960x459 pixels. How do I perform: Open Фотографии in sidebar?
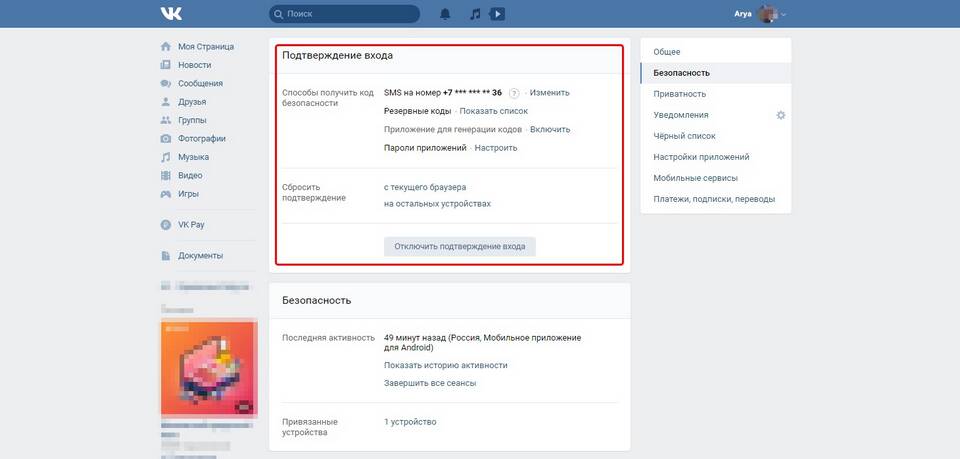coord(202,138)
